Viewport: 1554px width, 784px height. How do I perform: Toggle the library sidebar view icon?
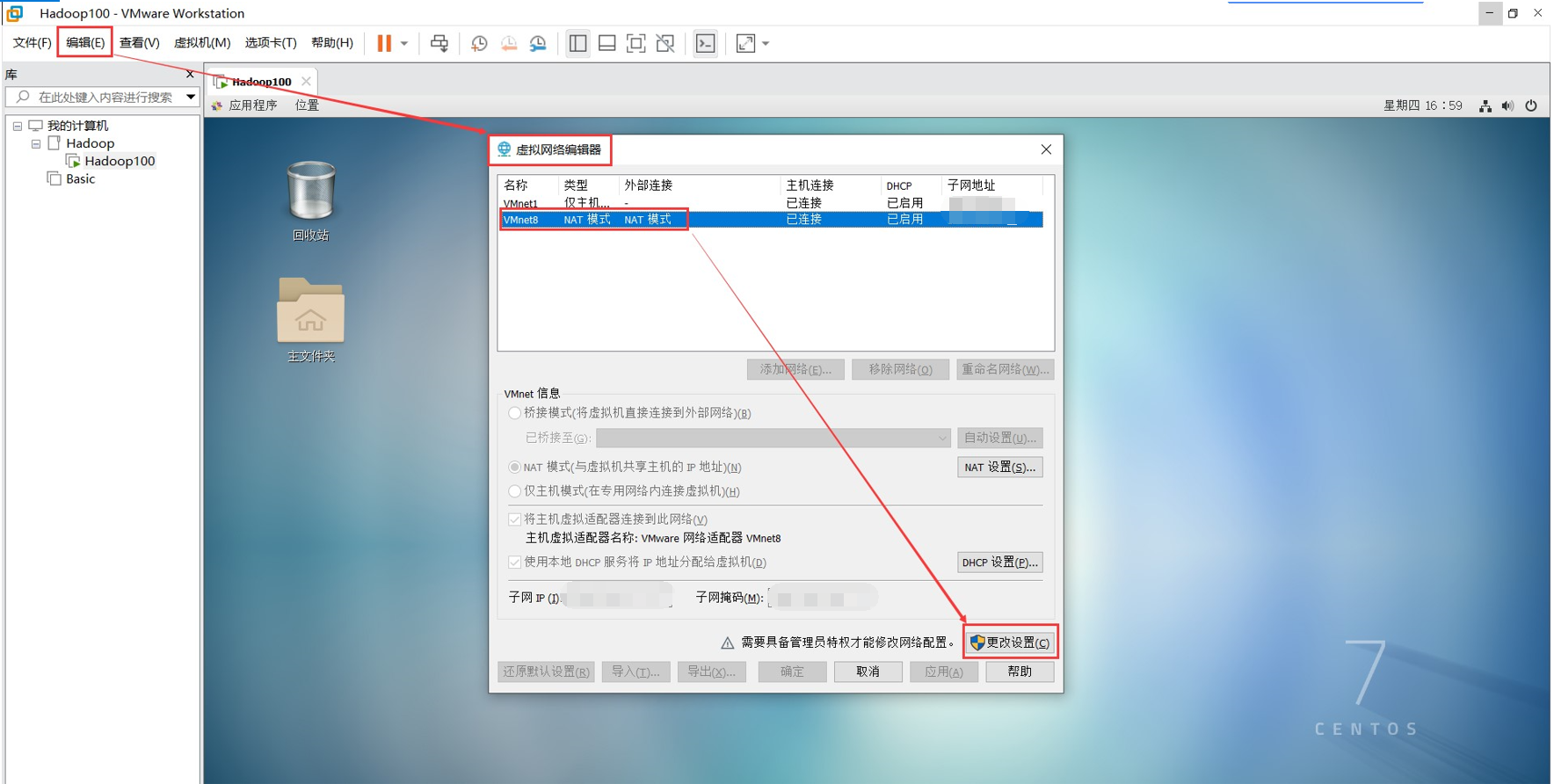577,43
